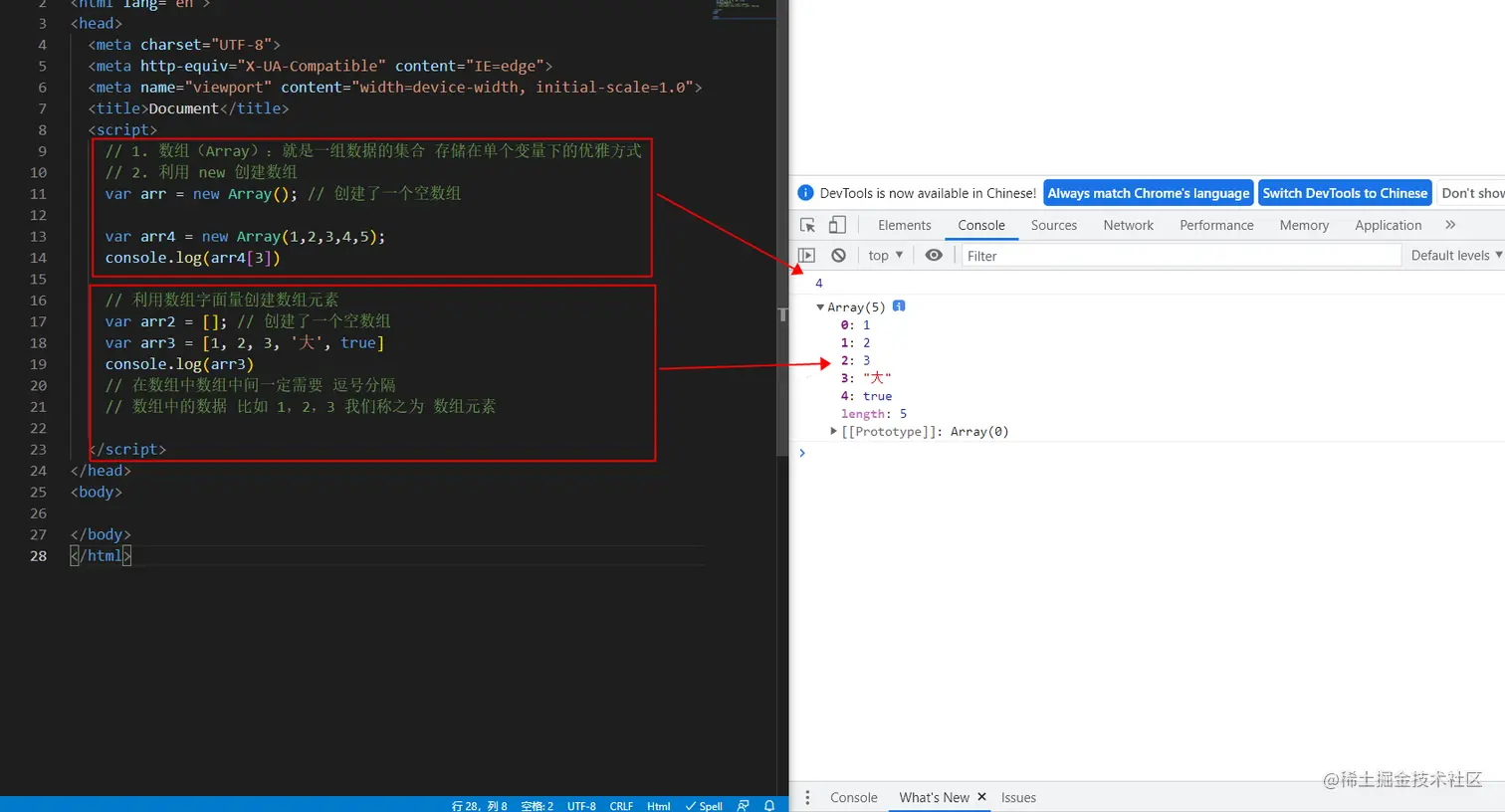Select the Console tab in the main toolbar

point(981,225)
